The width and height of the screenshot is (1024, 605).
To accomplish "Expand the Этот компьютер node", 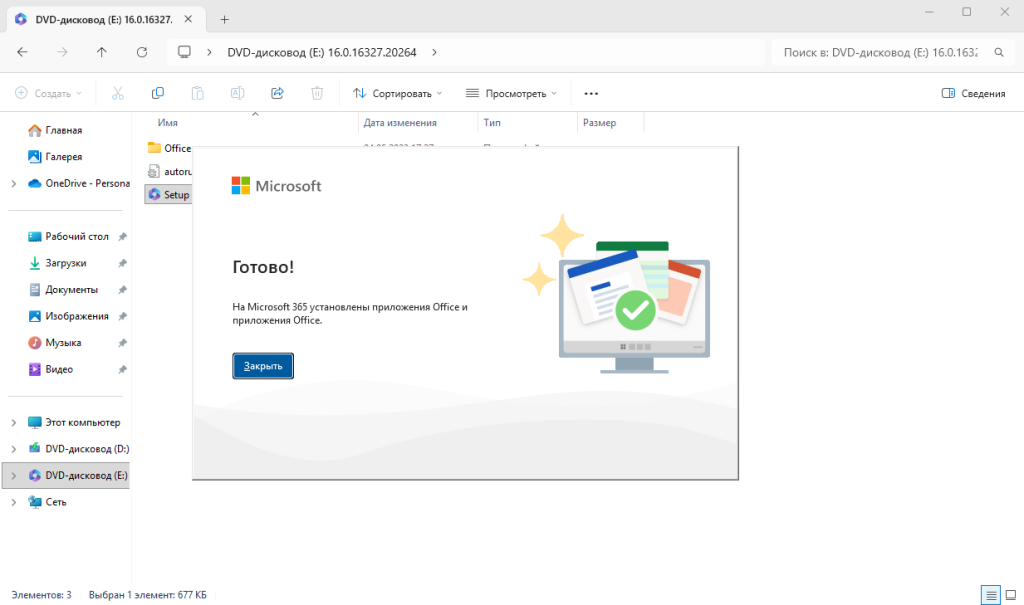I will click(x=14, y=423).
